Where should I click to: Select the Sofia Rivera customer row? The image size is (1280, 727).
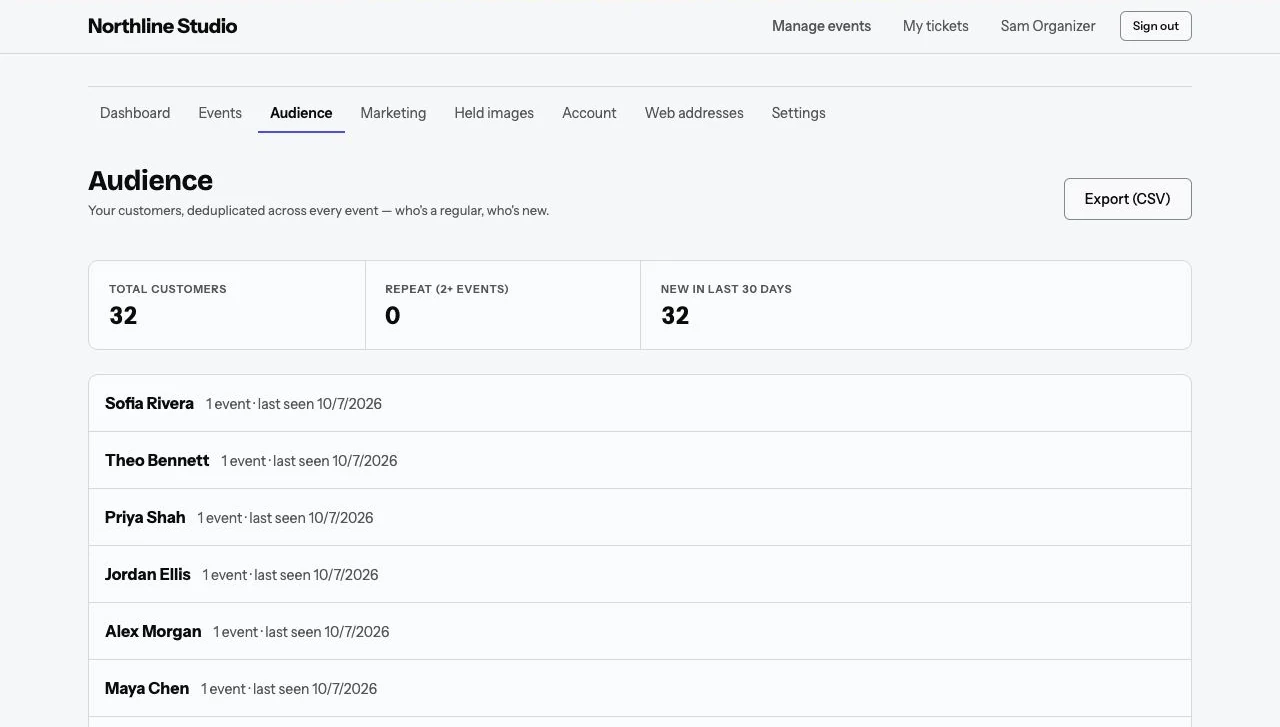[x=640, y=403]
